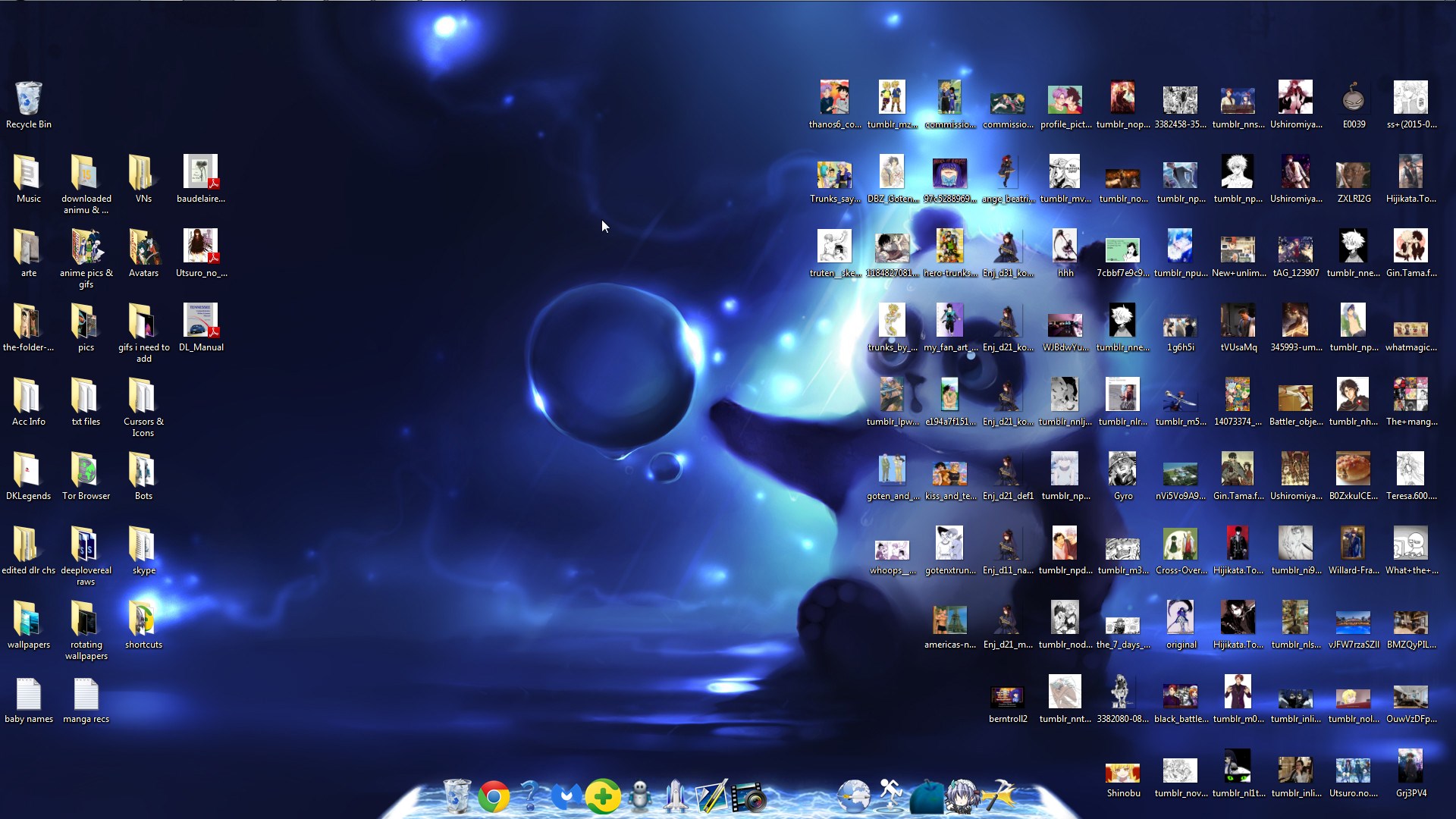Click the globe icon in the dock
The width and height of the screenshot is (1456, 819).
(853, 796)
